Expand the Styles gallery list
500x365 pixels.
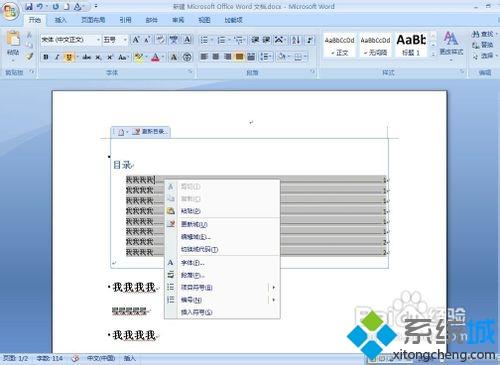[433, 55]
